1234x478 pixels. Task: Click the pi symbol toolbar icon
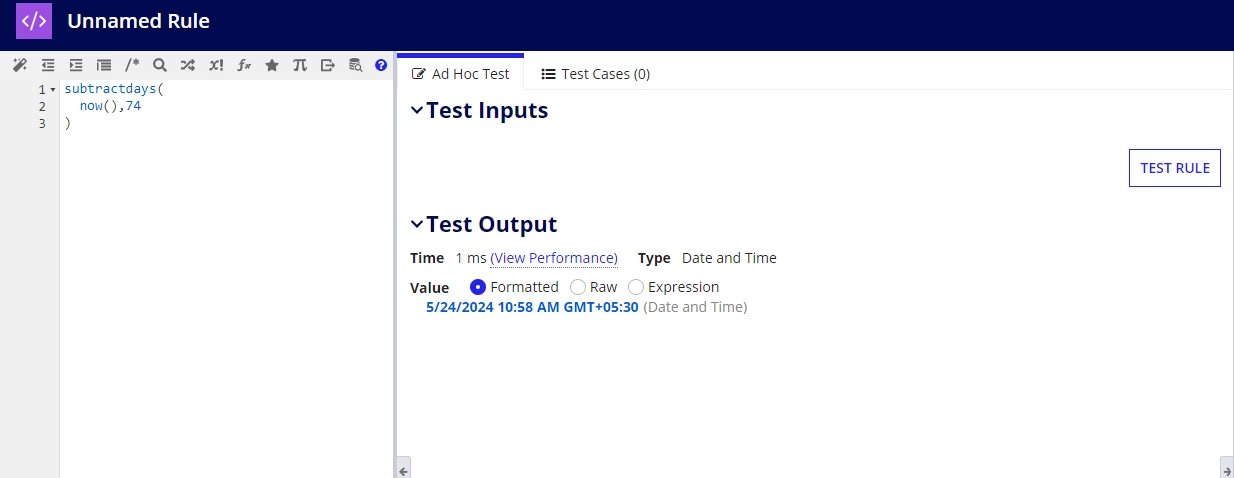(299, 65)
